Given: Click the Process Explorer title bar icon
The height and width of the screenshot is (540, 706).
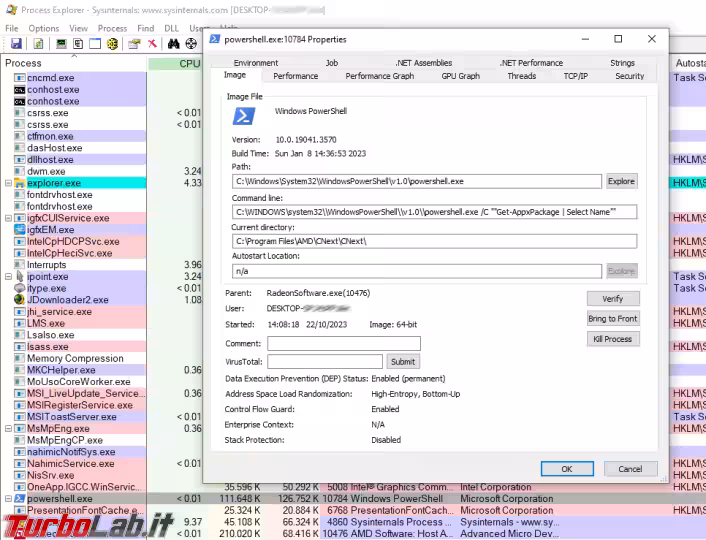Looking at the screenshot, I should click(x=11, y=9).
